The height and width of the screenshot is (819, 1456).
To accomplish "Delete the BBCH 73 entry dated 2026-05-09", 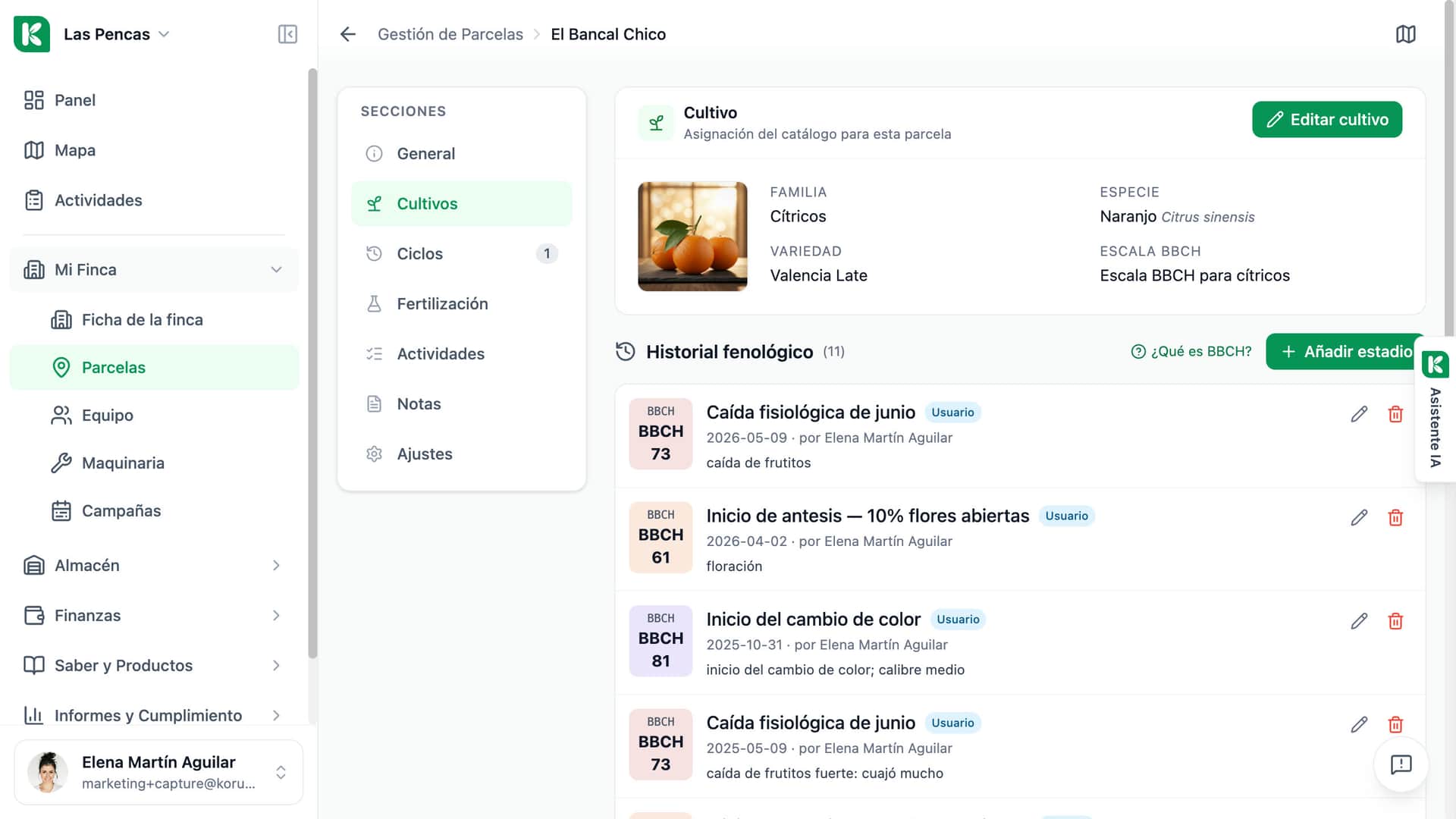I will (1395, 414).
